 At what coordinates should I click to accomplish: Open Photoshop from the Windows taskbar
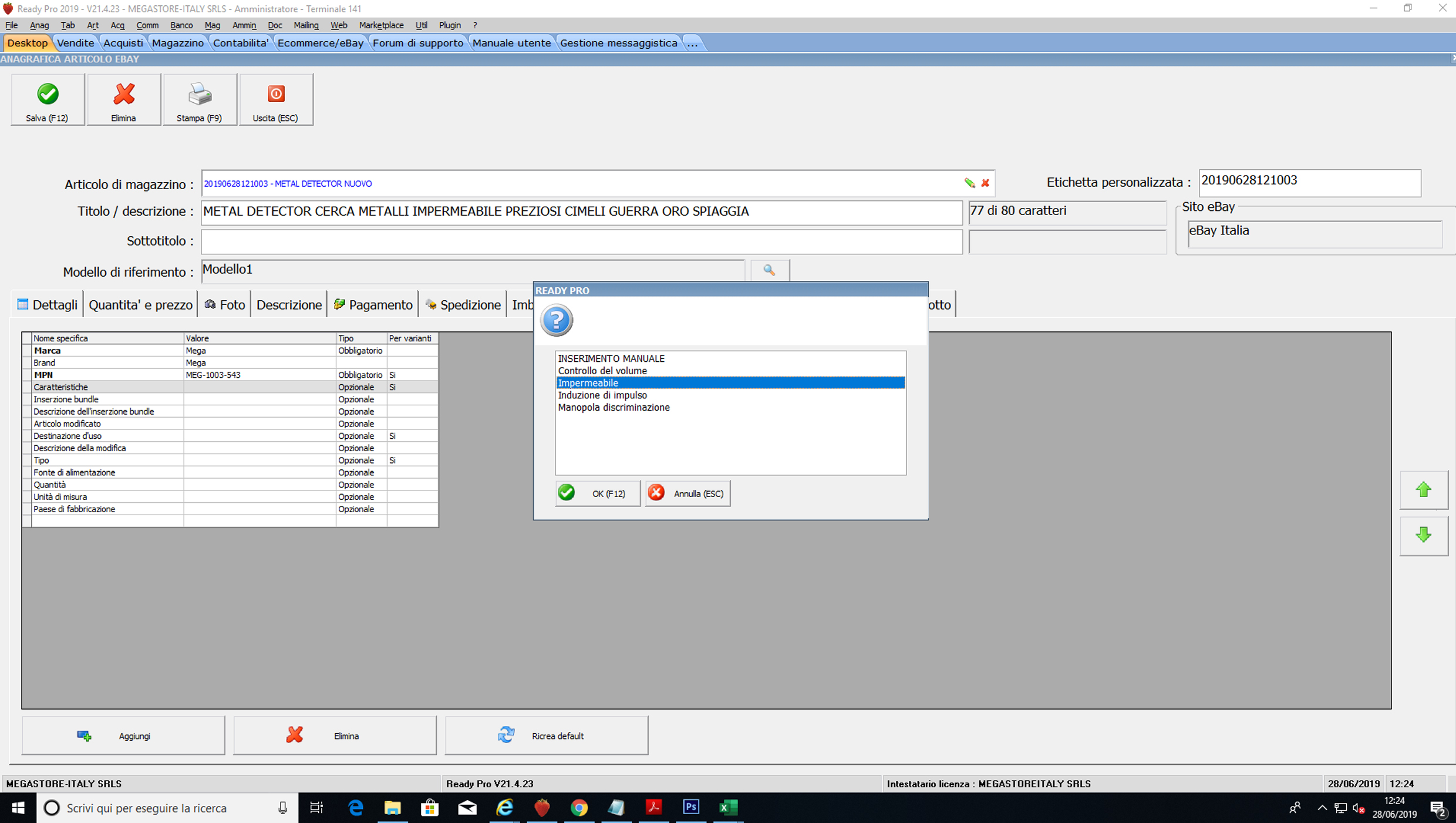[691, 808]
